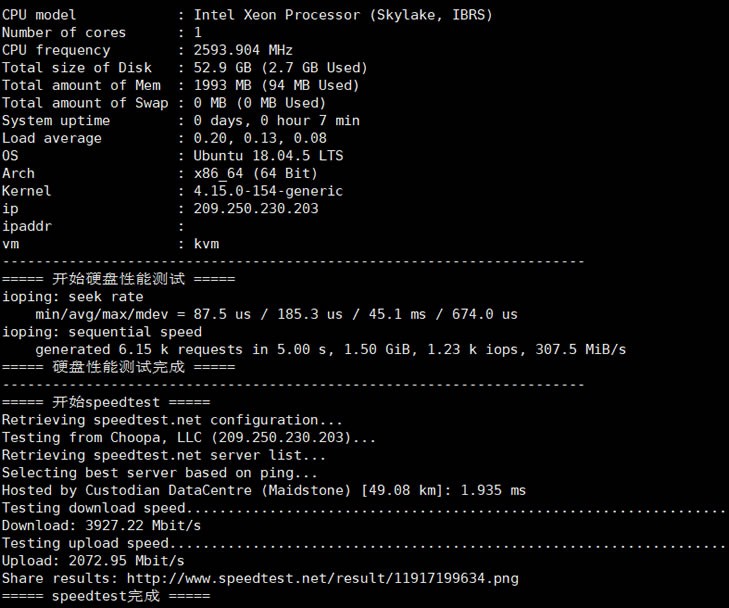729x608 pixels.
Task: Click the Upload 2072.95 Mbit/s line
Action: coord(93,561)
